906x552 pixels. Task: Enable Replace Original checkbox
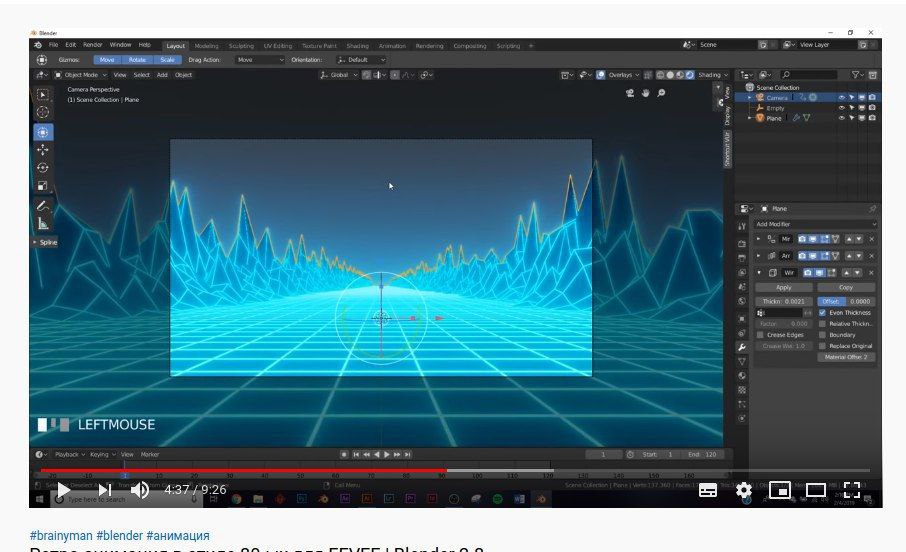pos(822,346)
